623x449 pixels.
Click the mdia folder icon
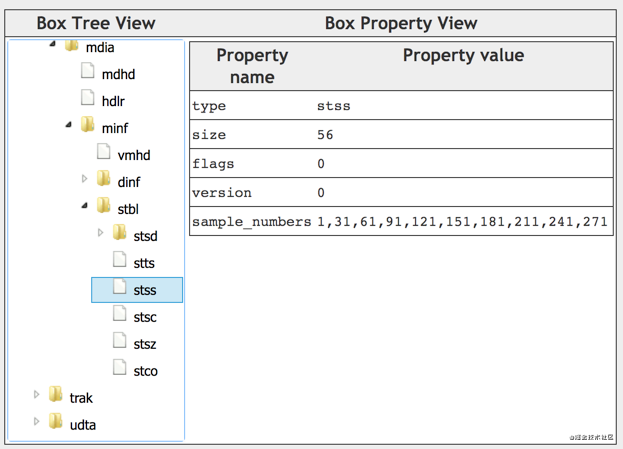(x=72, y=45)
